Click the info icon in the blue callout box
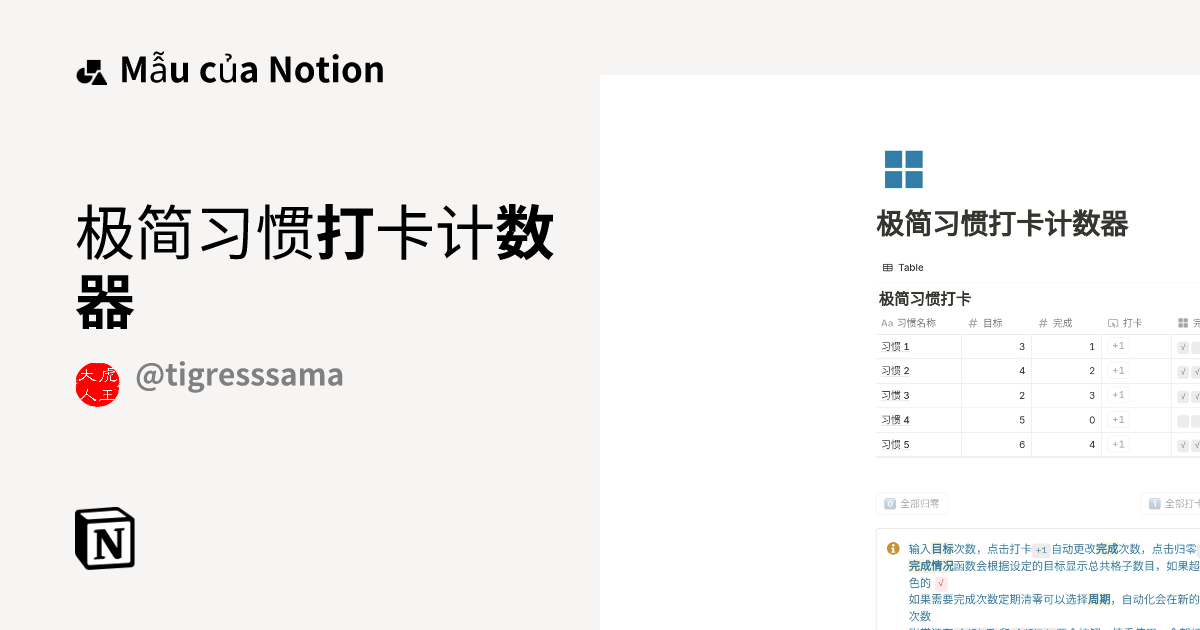Viewport: 1200px width, 630px height. [892, 548]
